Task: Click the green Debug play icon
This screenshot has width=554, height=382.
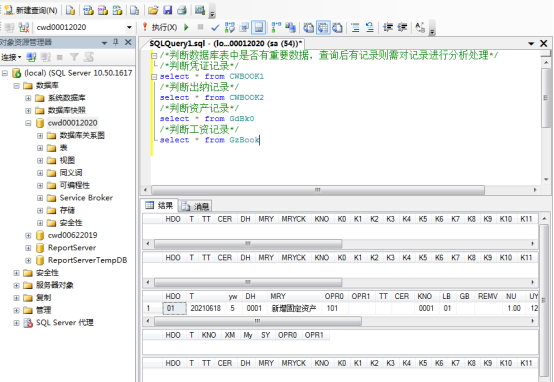Action: [x=186, y=27]
